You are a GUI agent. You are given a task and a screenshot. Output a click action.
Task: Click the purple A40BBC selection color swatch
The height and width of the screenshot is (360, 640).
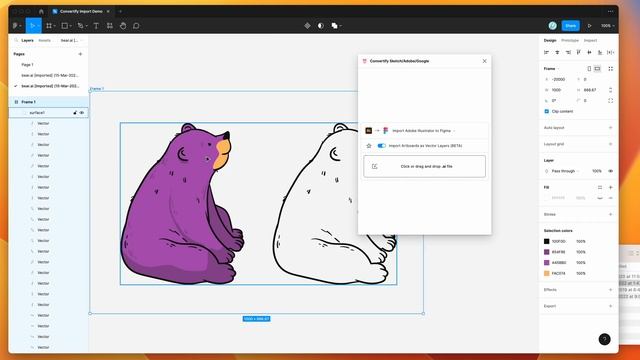[x=547, y=262]
